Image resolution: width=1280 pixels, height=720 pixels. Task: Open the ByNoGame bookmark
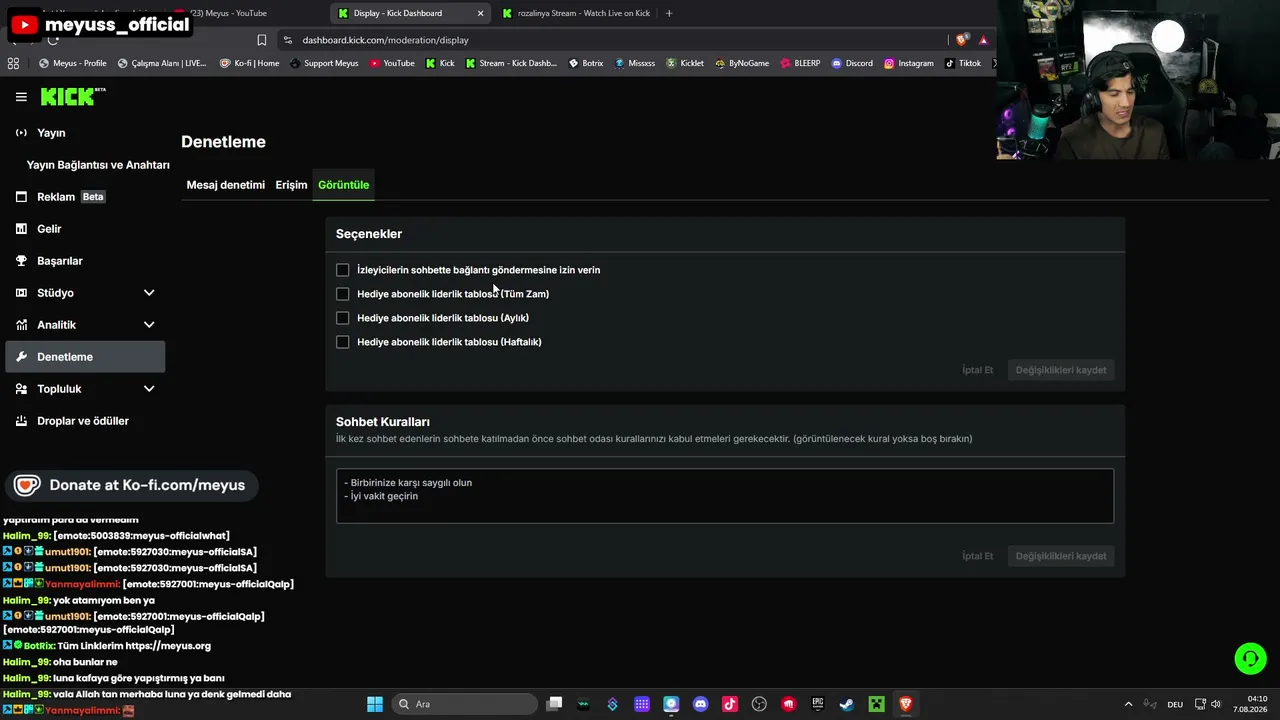[741, 63]
